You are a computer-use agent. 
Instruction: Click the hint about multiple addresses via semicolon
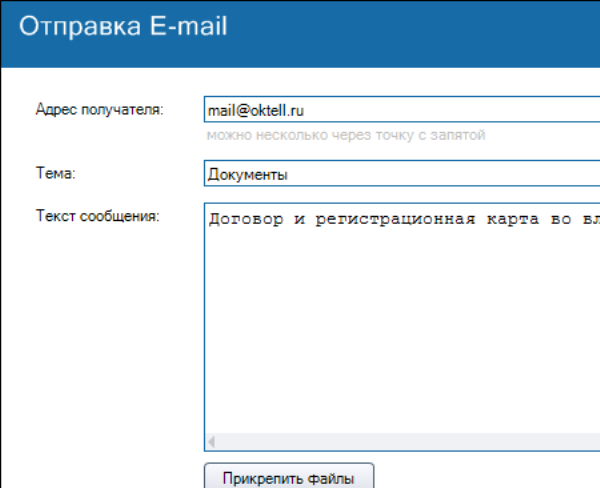click(x=346, y=134)
